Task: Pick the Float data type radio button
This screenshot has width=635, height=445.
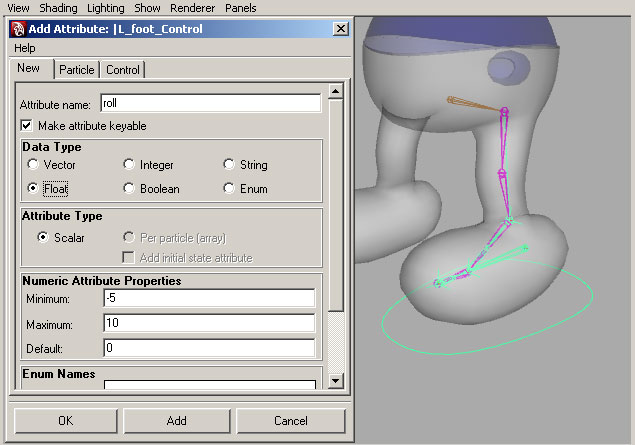Action: tap(34, 188)
